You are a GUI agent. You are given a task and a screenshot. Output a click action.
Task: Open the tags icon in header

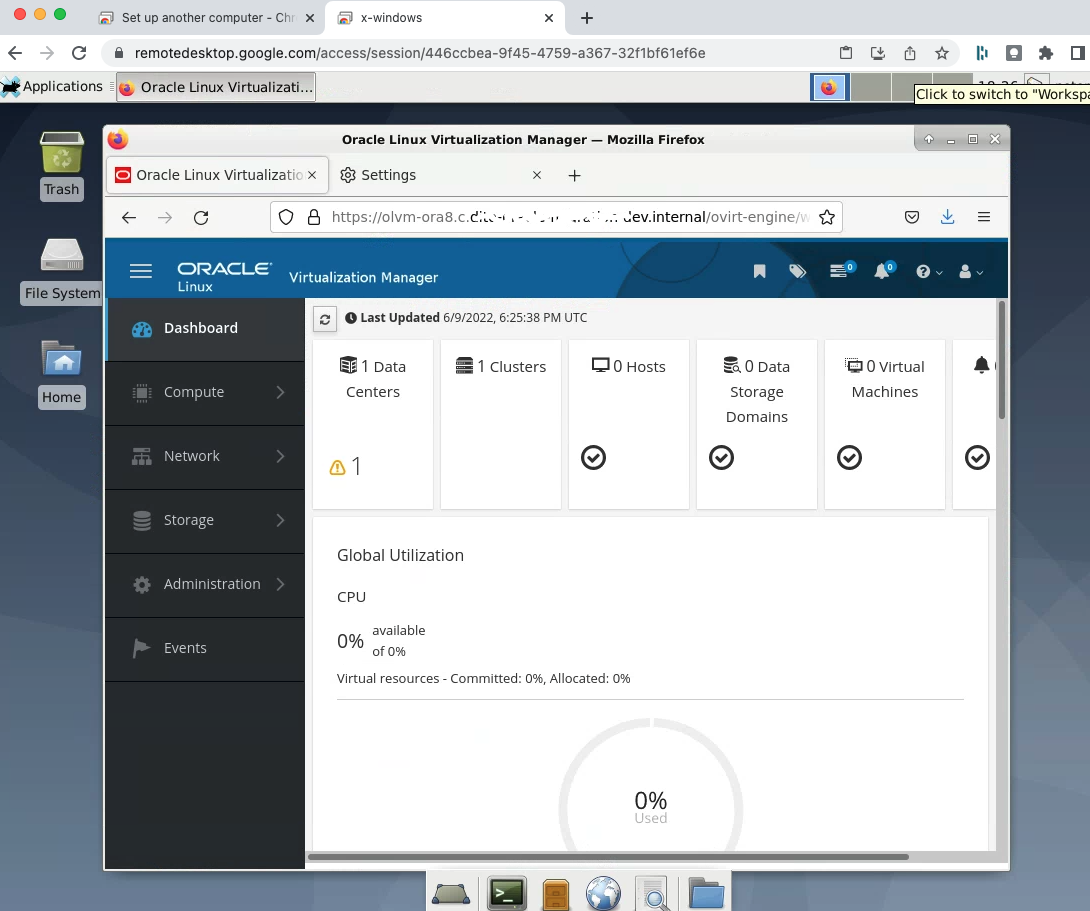(797, 272)
